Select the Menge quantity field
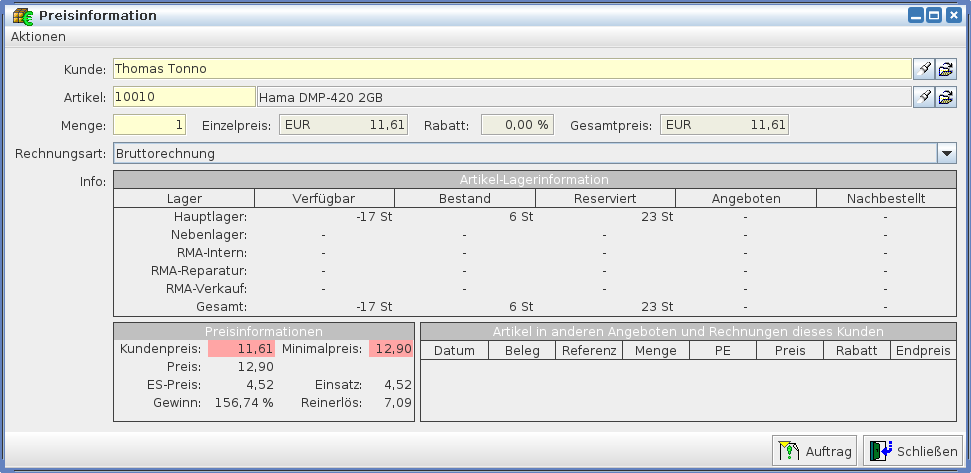Viewport: 971px width, 473px height. point(150,125)
